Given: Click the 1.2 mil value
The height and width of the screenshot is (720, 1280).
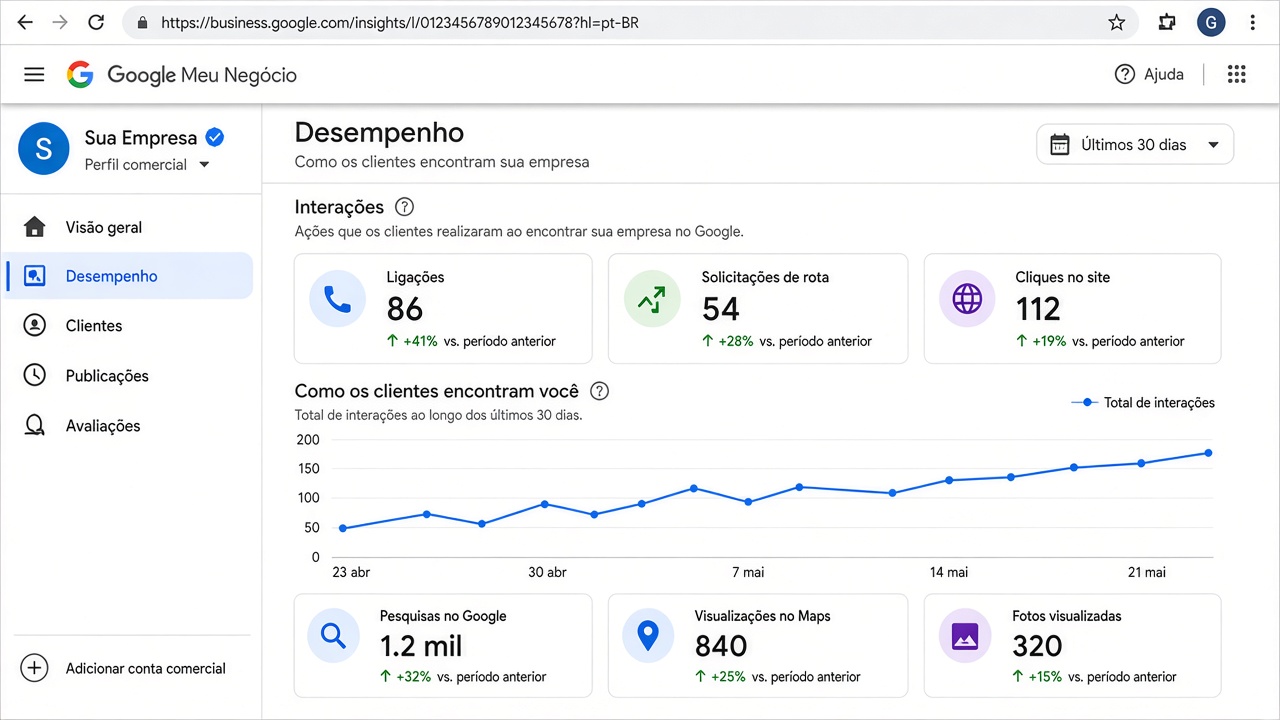Looking at the screenshot, I should pyautogui.click(x=421, y=646).
